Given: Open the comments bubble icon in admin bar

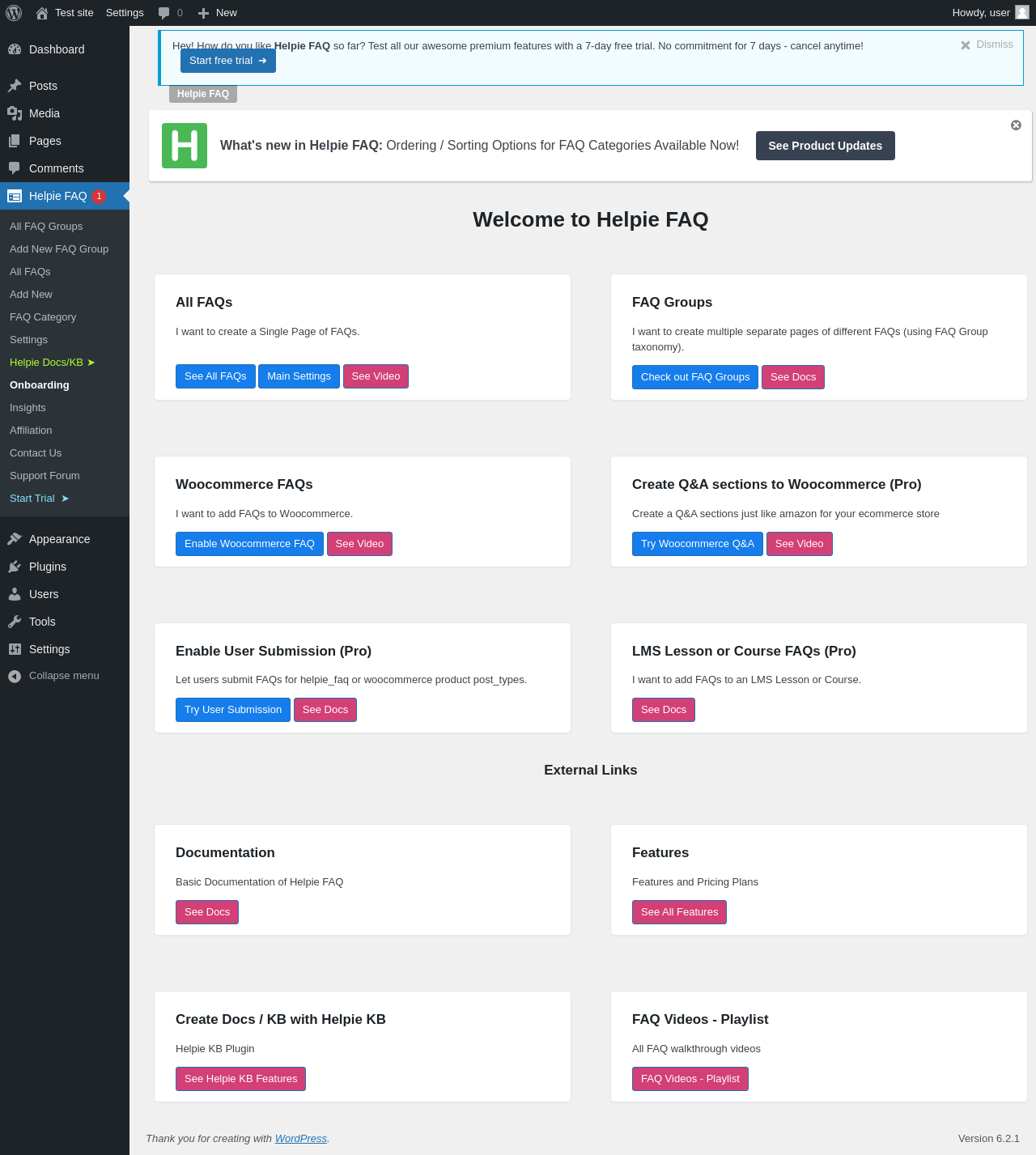Looking at the screenshot, I should click(x=164, y=13).
